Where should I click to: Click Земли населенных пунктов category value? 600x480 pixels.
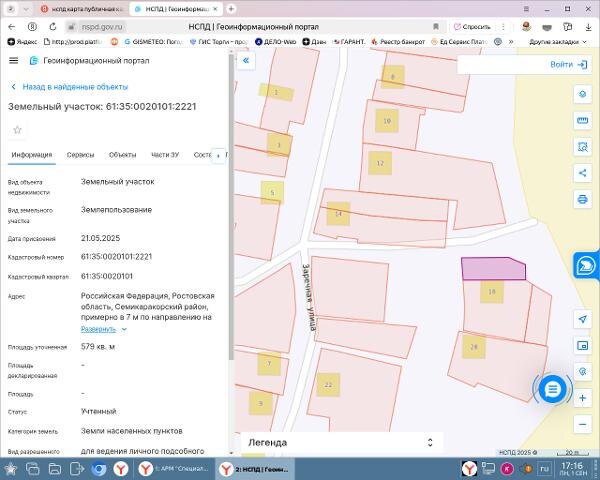coord(132,431)
